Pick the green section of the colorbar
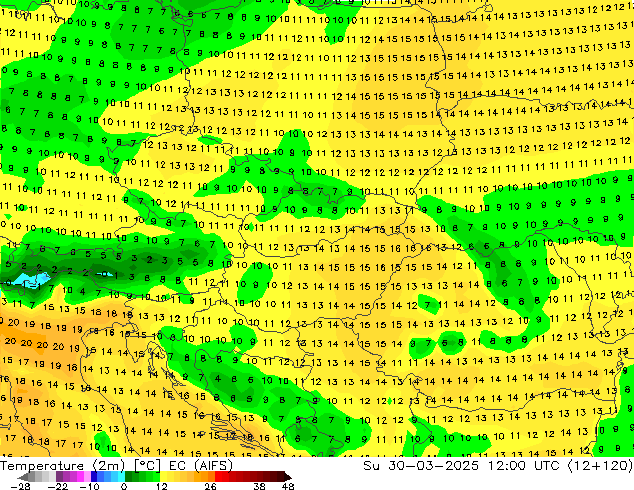 pos(143,477)
